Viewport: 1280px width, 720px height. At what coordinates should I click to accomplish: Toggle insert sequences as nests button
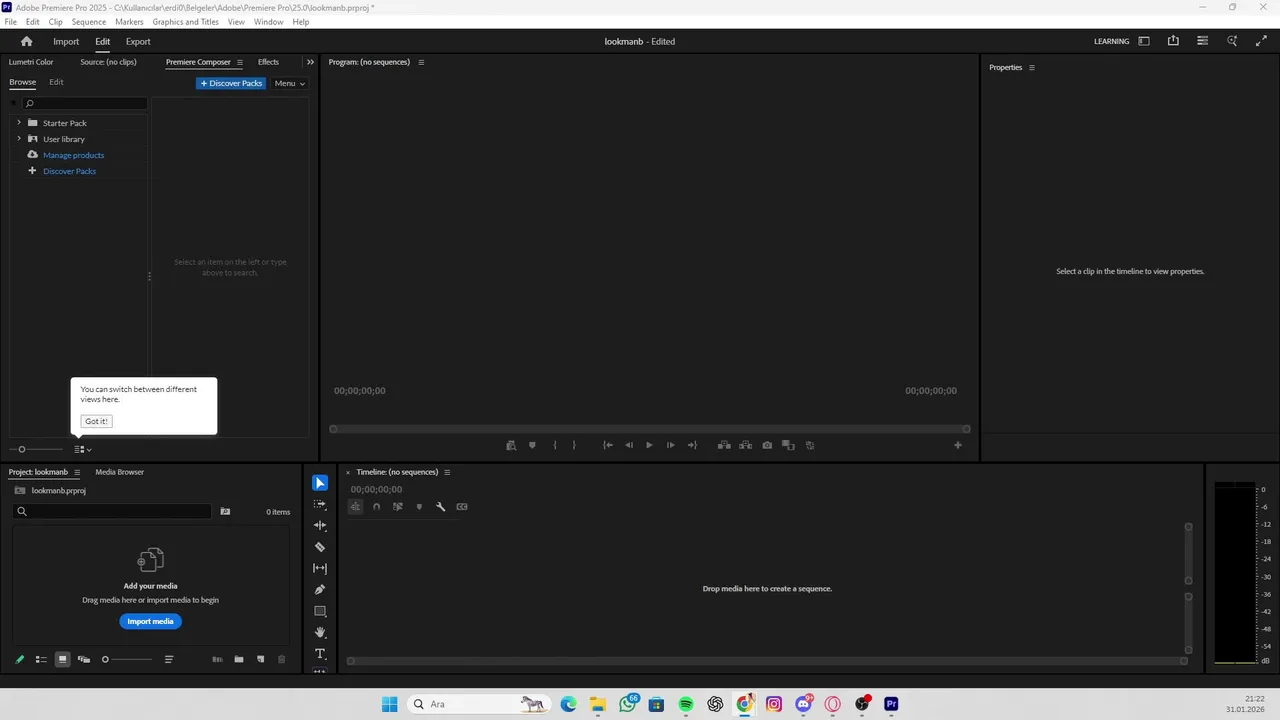tap(355, 507)
